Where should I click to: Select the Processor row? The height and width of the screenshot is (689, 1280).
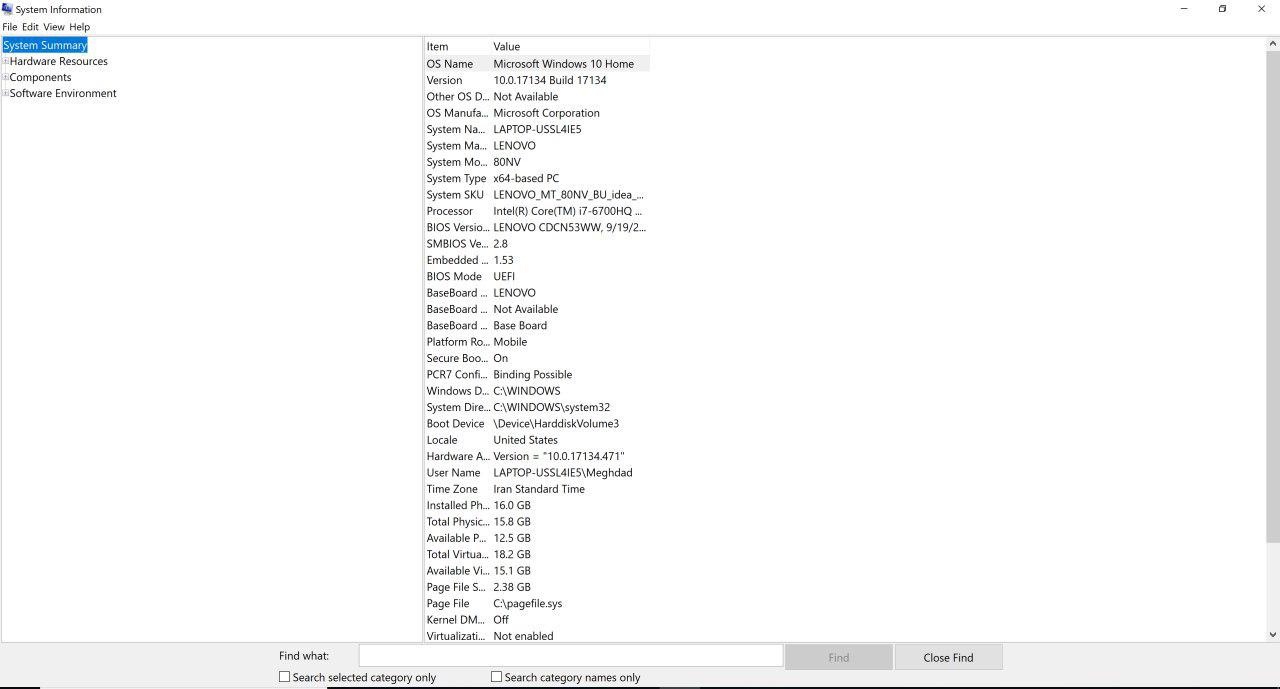(537, 211)
